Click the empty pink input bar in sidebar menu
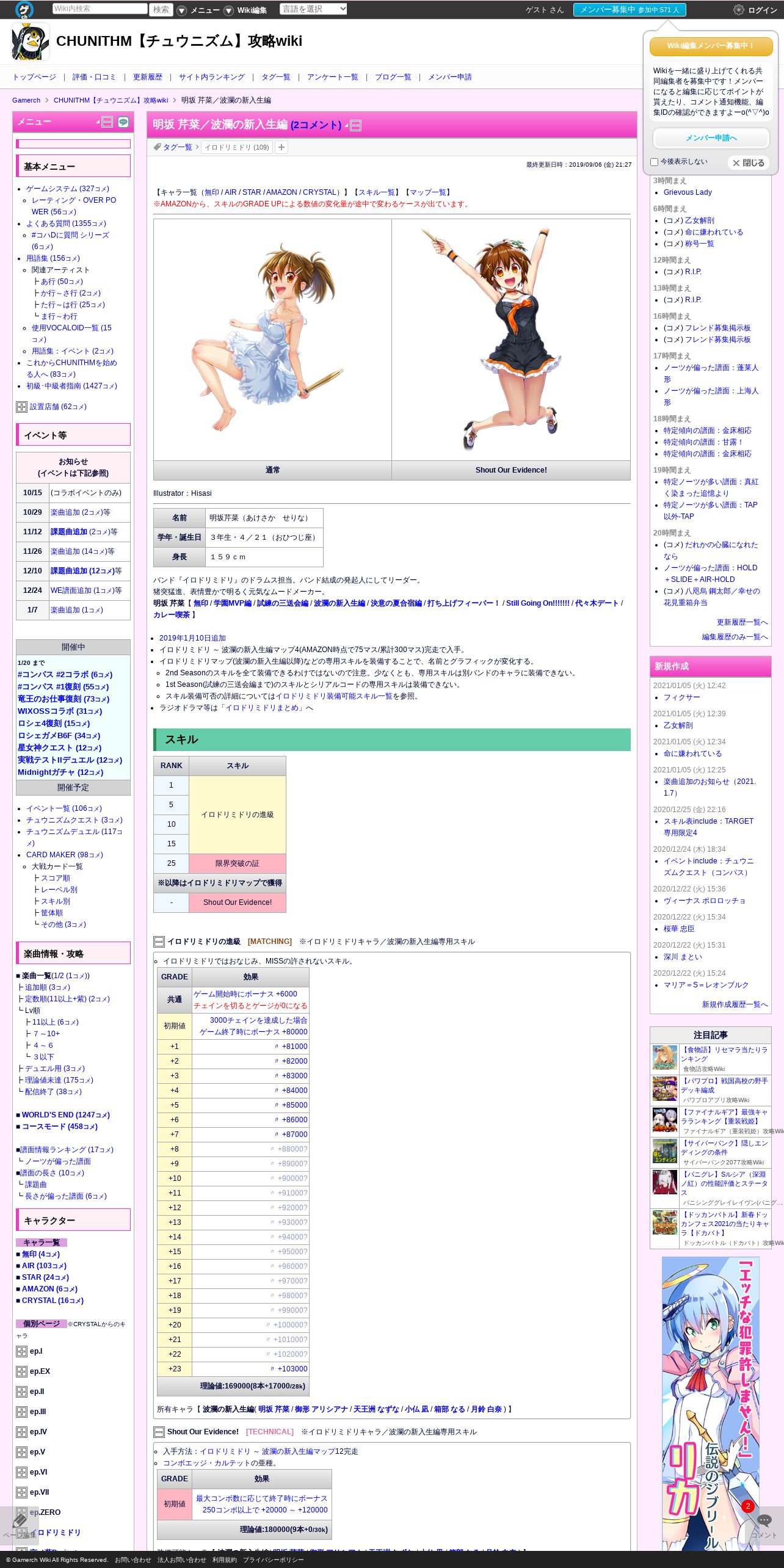The height and width of the screenshot is (1568, 784). pos(73,144)
